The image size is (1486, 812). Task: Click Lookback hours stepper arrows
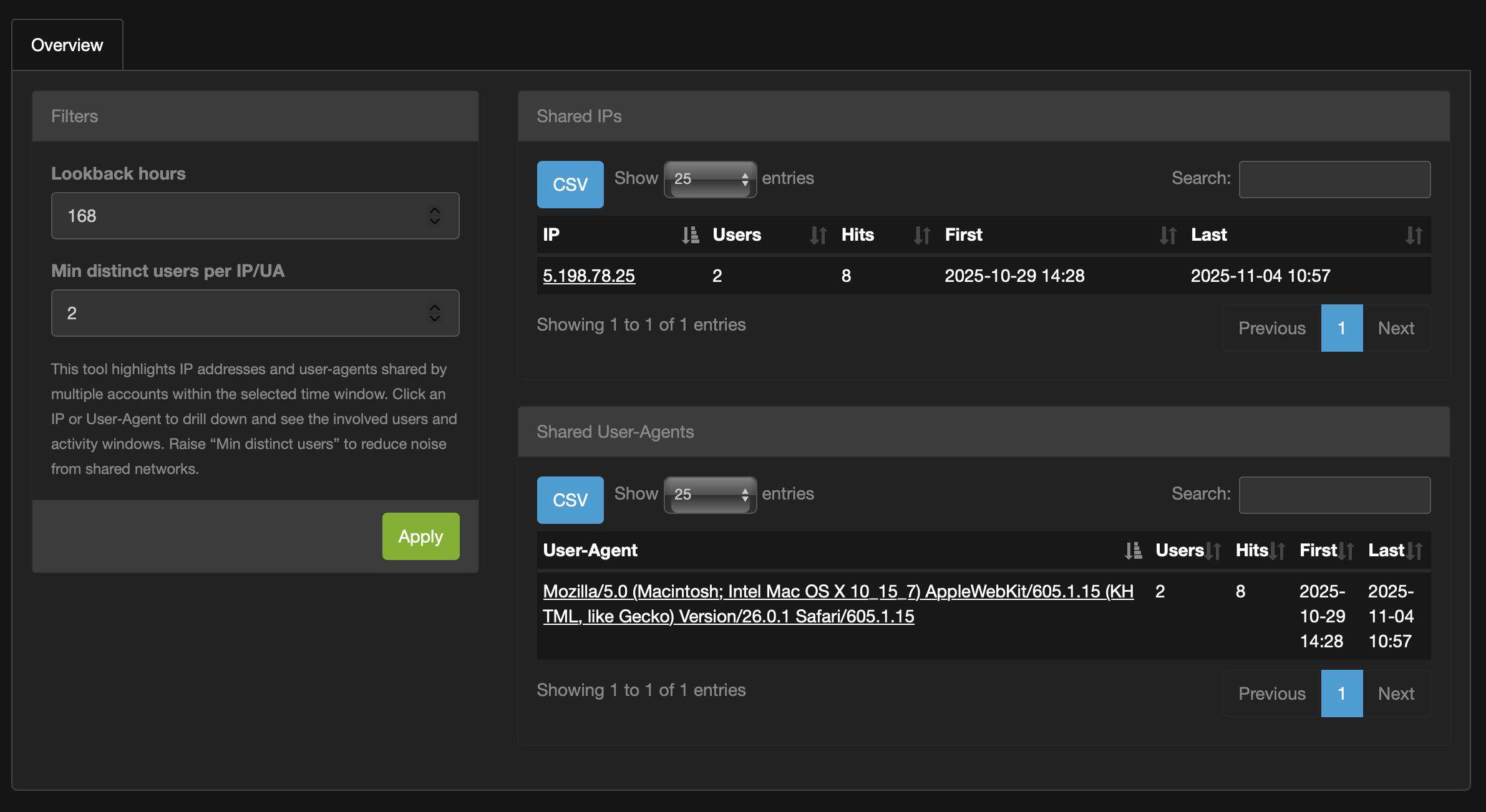(435, 216)
